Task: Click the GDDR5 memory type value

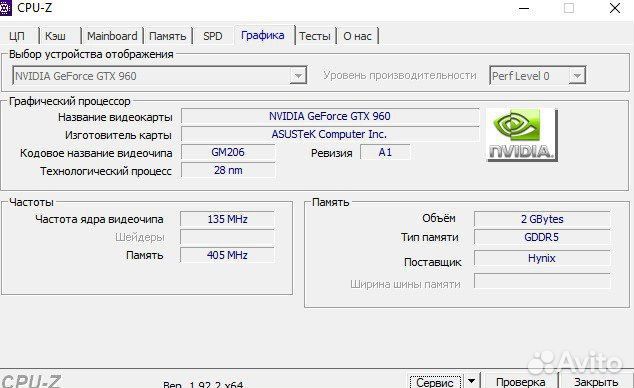Action: pos(542,237)
